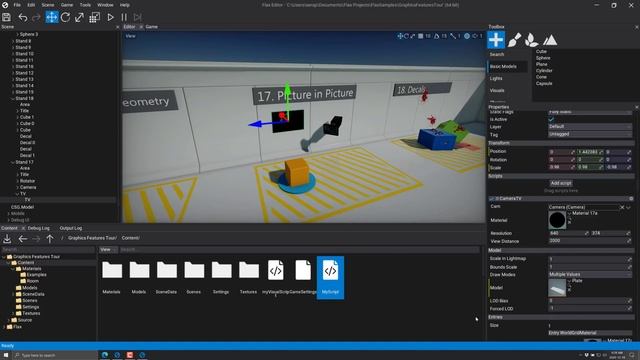
Task: Select Lights category in Toolbox
Action: coord(496,78)
